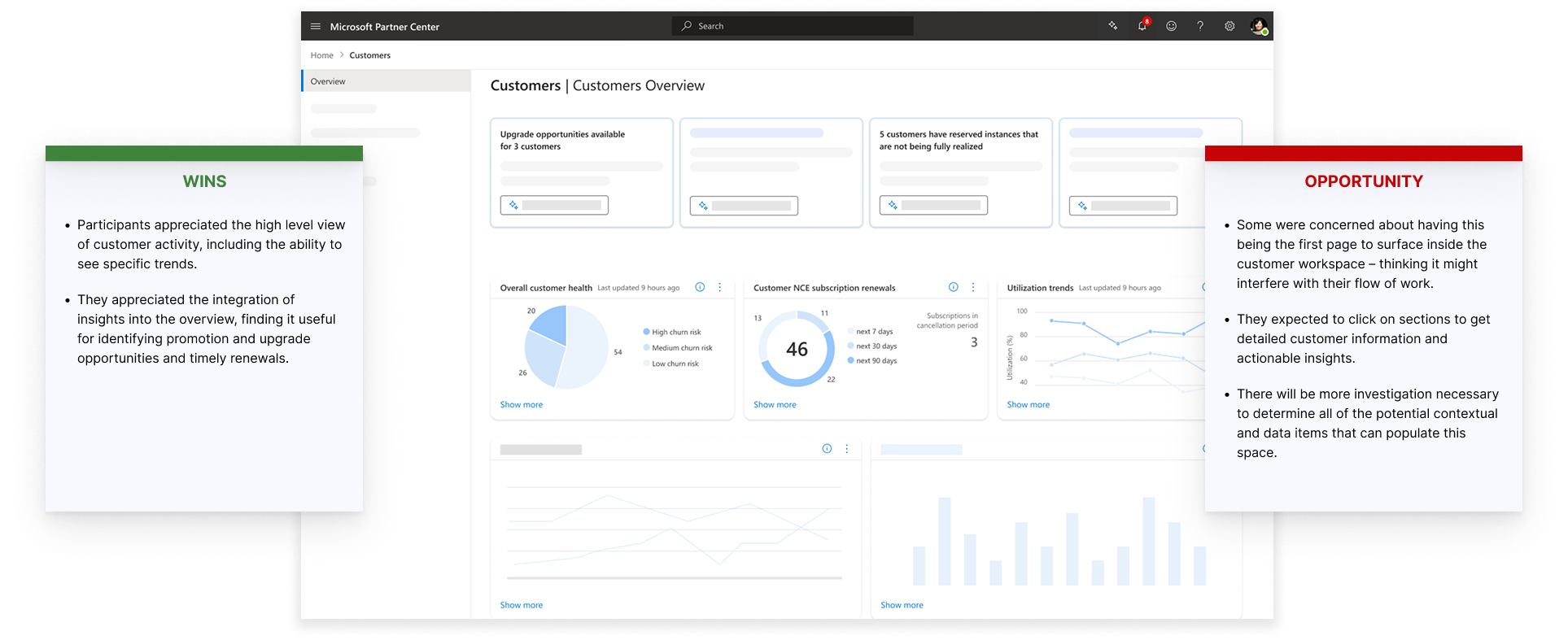Select the Overview sidebar item
This screenshot has width=1568, height=640.
point(387,81)
